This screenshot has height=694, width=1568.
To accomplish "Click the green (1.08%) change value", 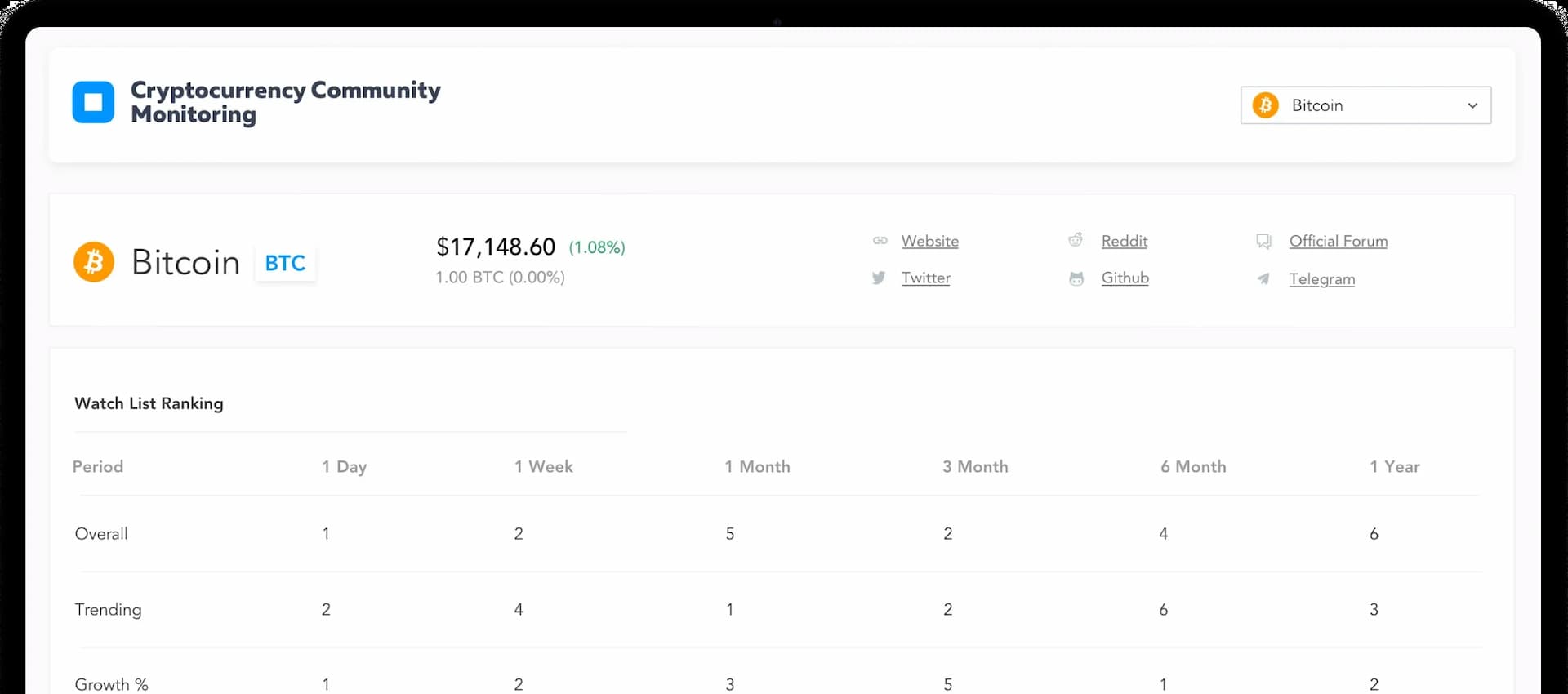I will [x=597, y=247].
